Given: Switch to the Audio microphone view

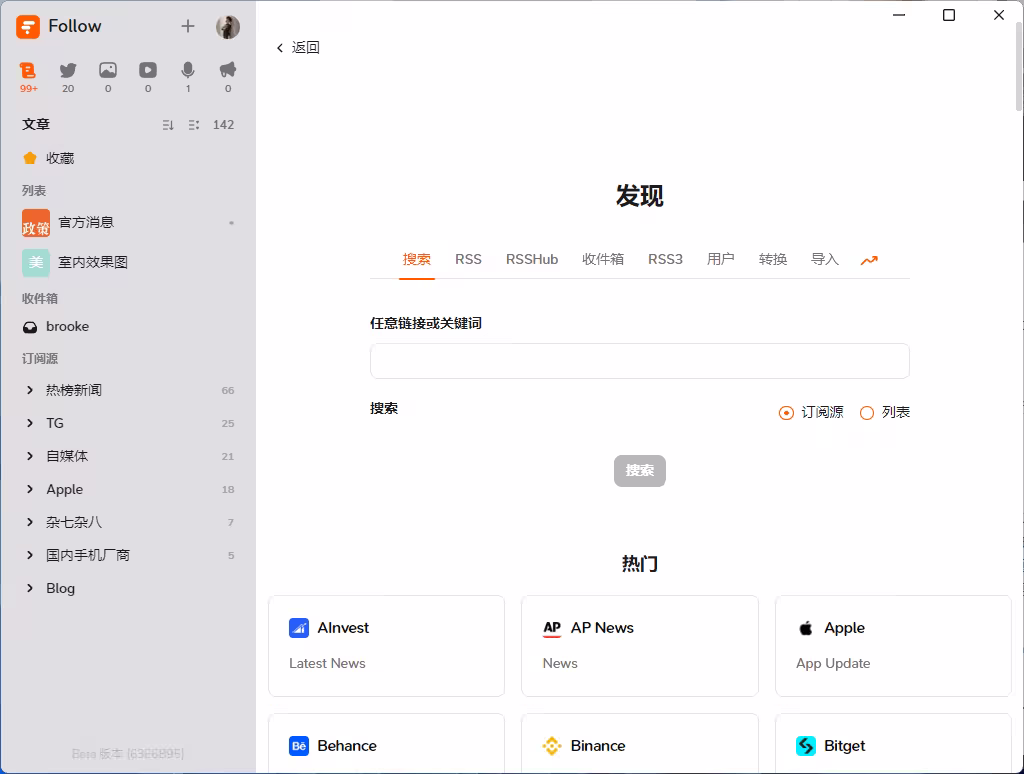Looking at the screenshot, I should (188, 77).
